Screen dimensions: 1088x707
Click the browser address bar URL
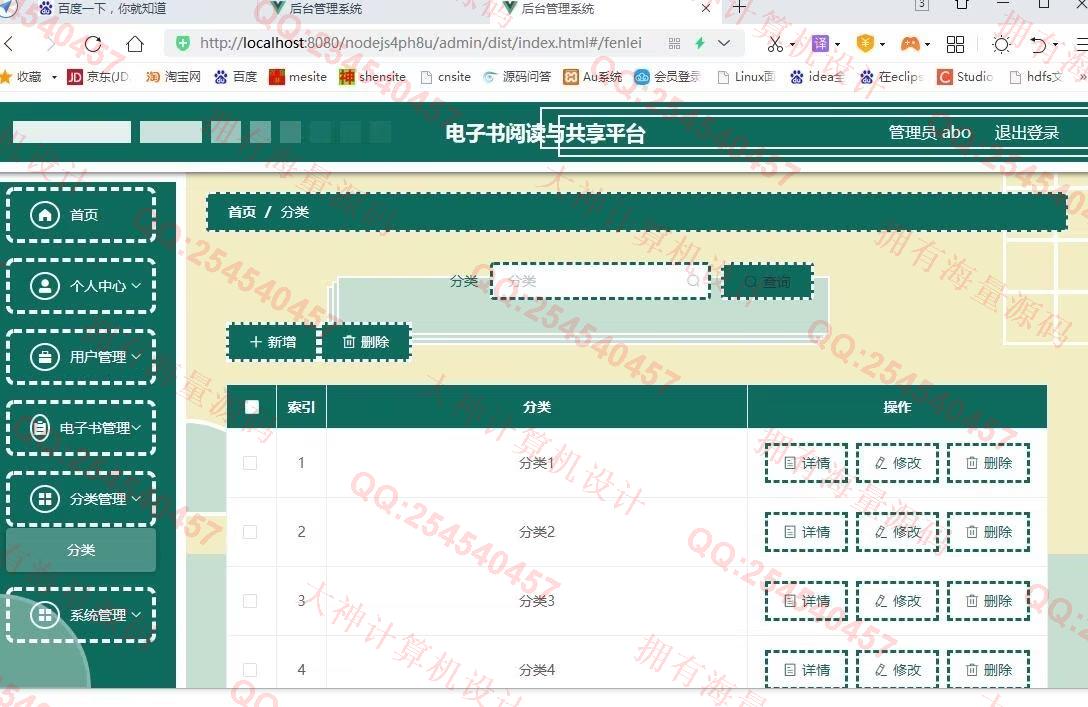pyautogui.click(x=420, y=43)
